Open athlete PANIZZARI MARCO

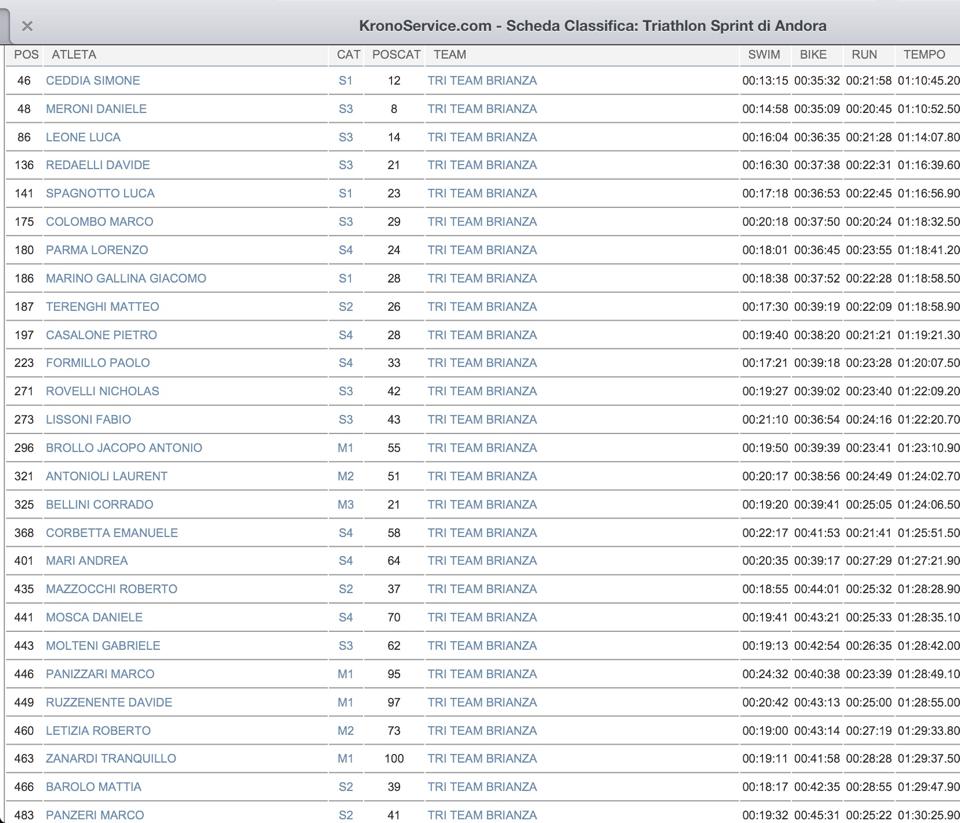pos(100,674)
